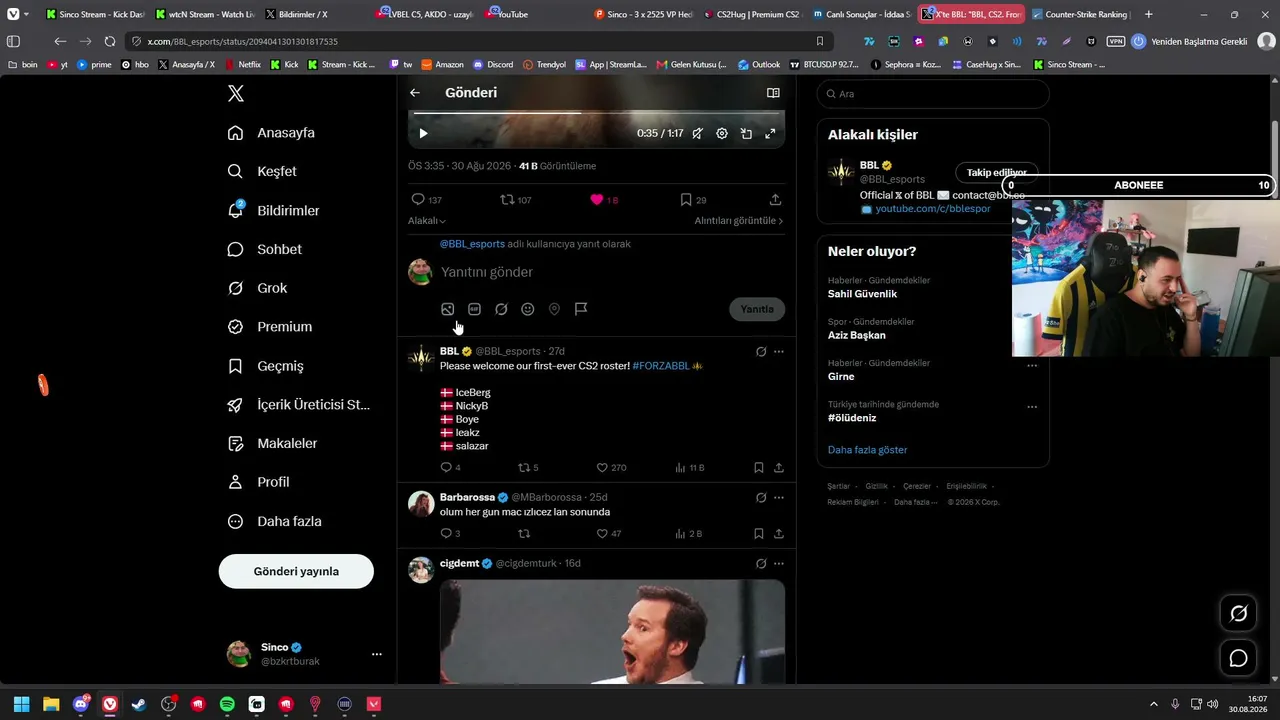Repost the BBL roster reply

[x=528, y=467]
